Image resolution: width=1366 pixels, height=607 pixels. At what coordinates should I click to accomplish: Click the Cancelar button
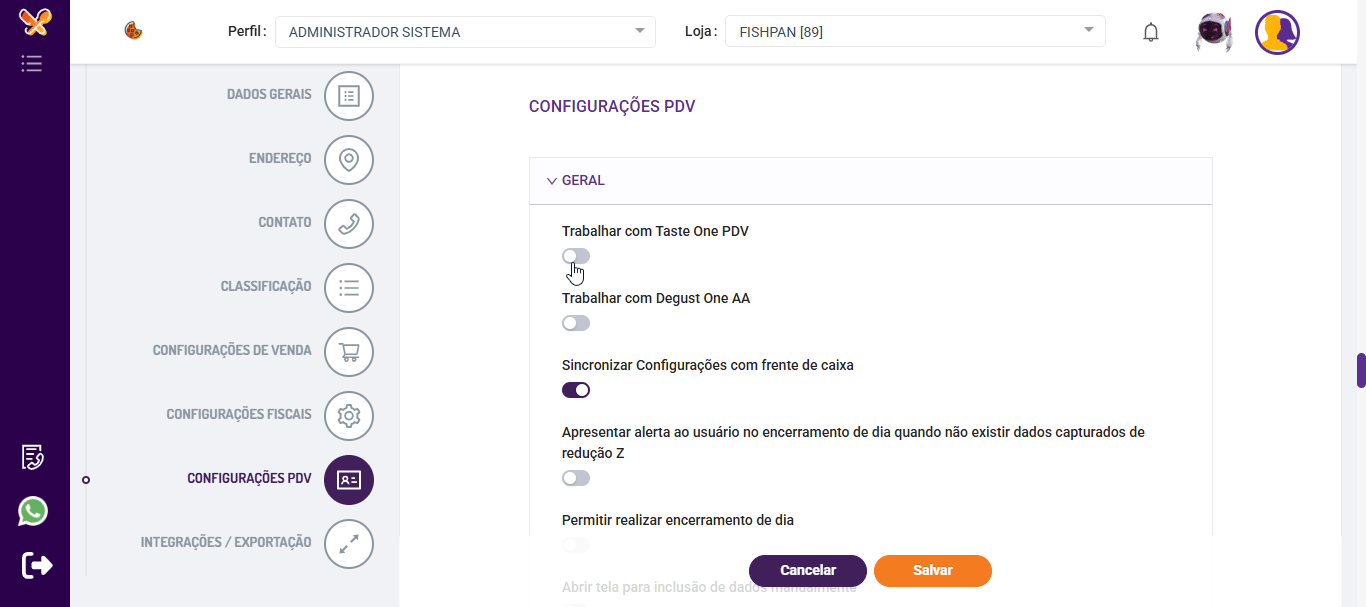(807, 570)
